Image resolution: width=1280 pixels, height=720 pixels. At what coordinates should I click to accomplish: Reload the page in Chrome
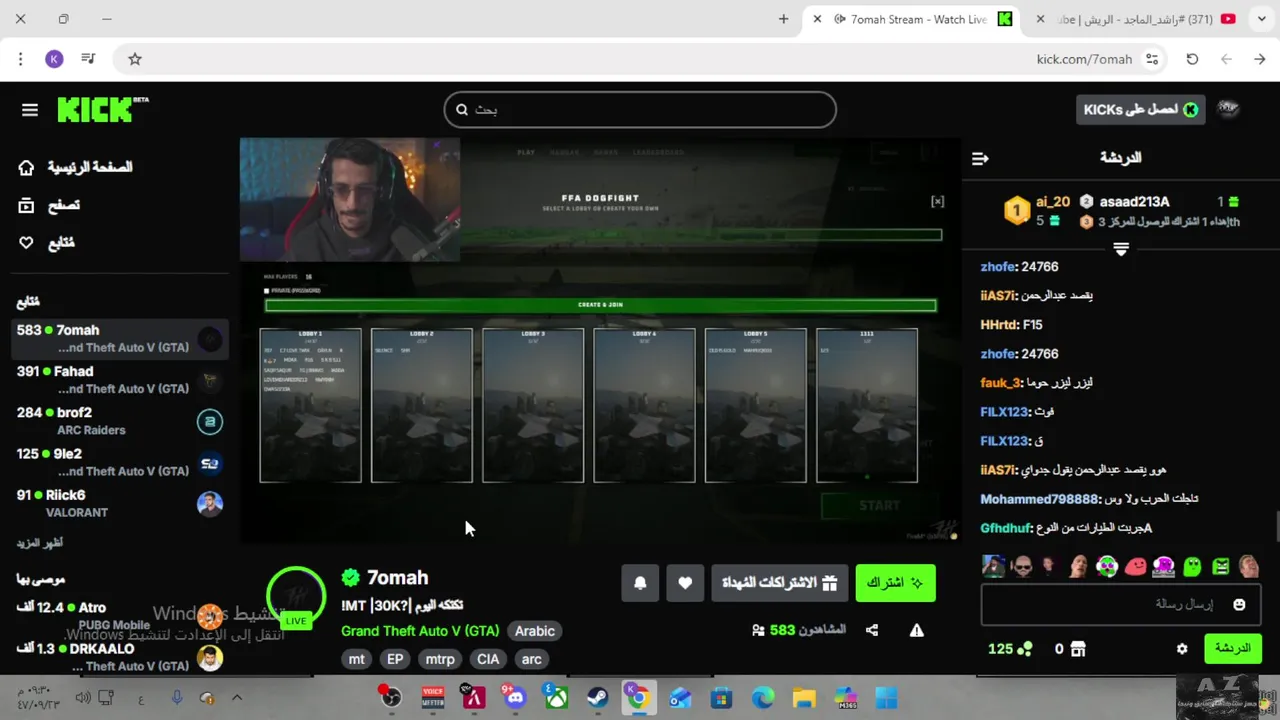coord(1192,59)
